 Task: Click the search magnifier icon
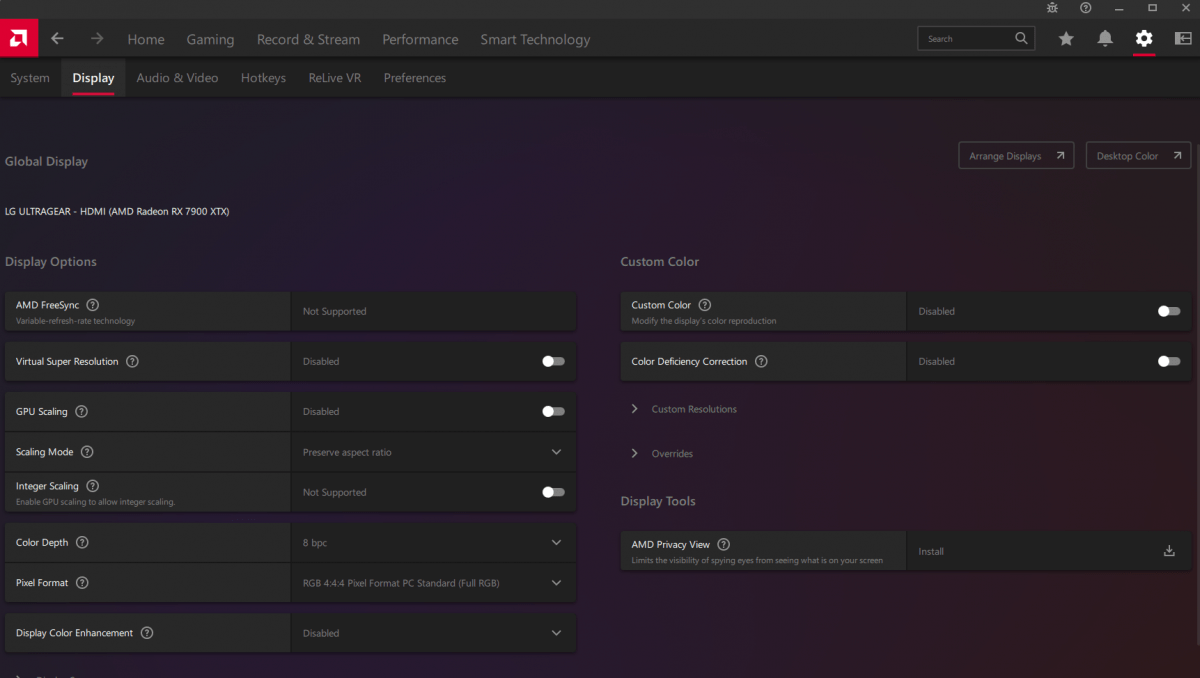point(1021,38)
